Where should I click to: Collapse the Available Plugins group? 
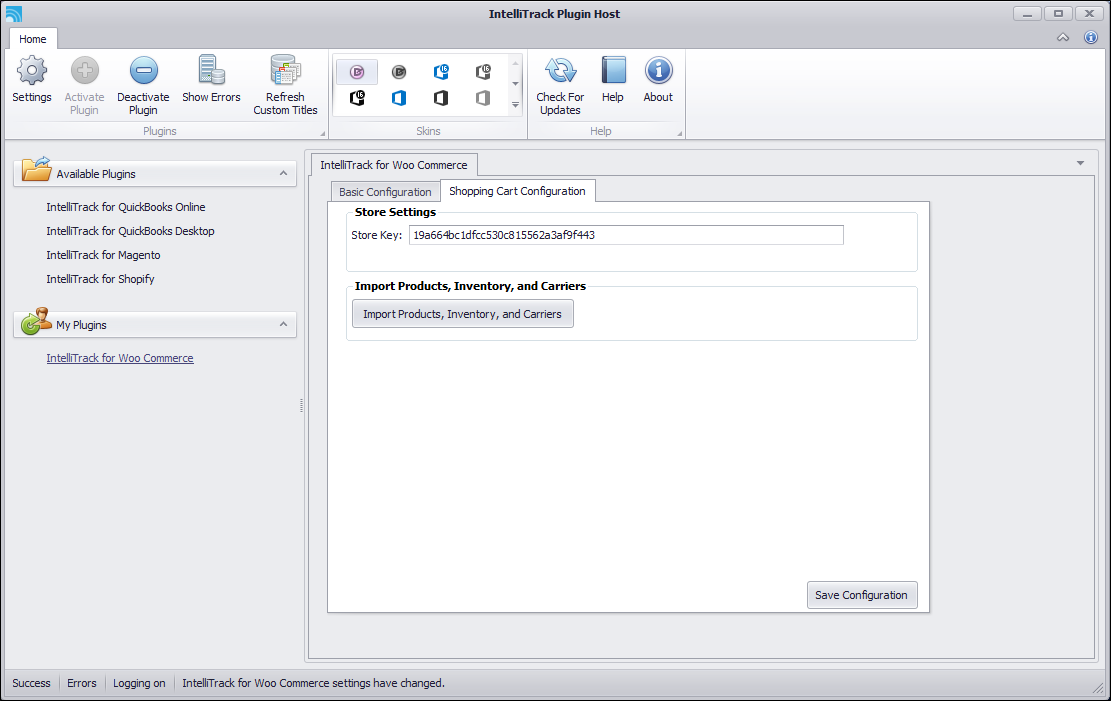(x=283, y=173)
